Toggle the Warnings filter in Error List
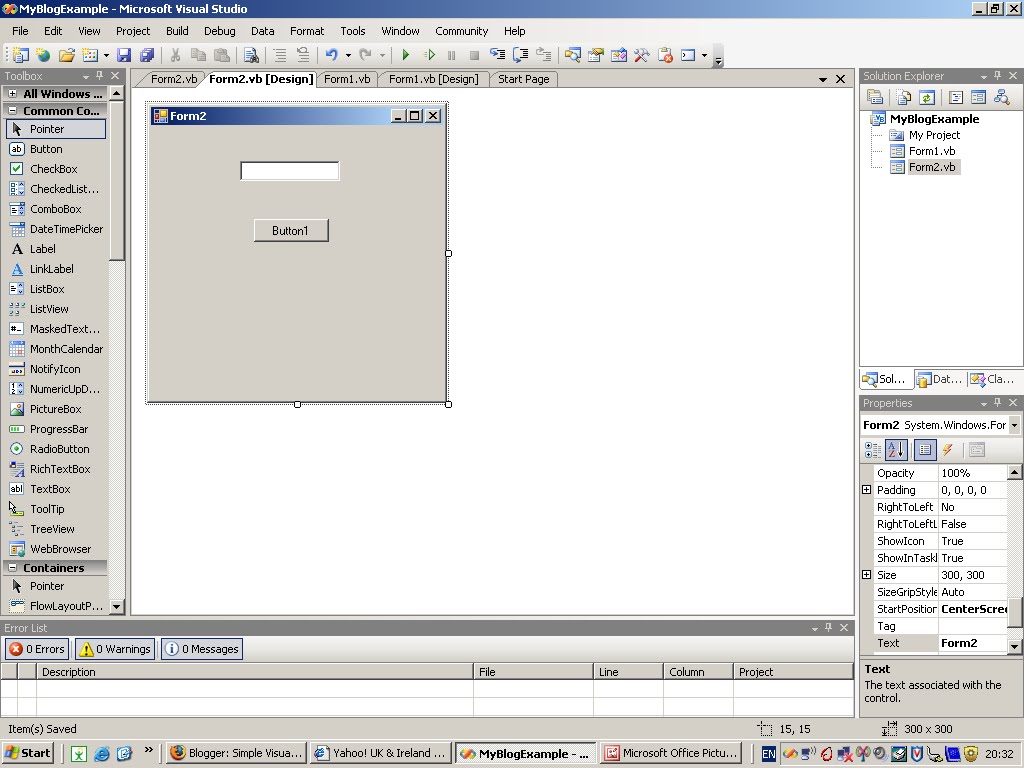The height and width of the screenshot is (768, 1024). tap(113, 649)
